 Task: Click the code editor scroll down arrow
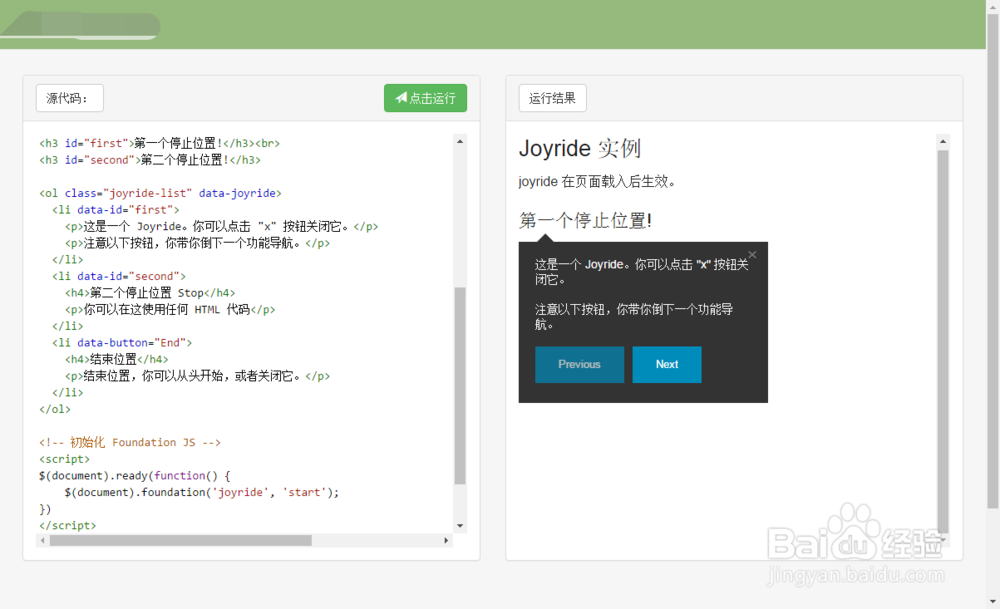pos(460,526)
